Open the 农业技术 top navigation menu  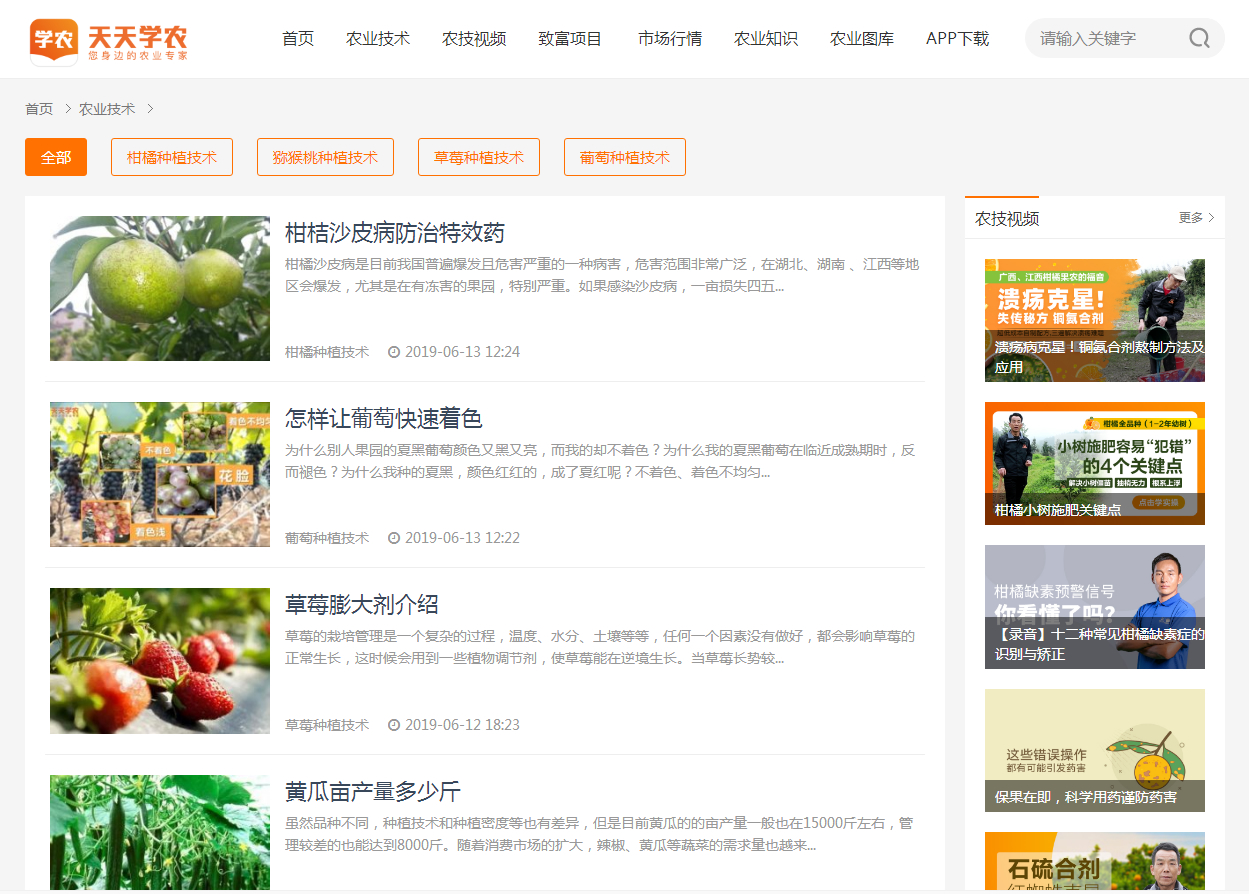pos(378,39)
